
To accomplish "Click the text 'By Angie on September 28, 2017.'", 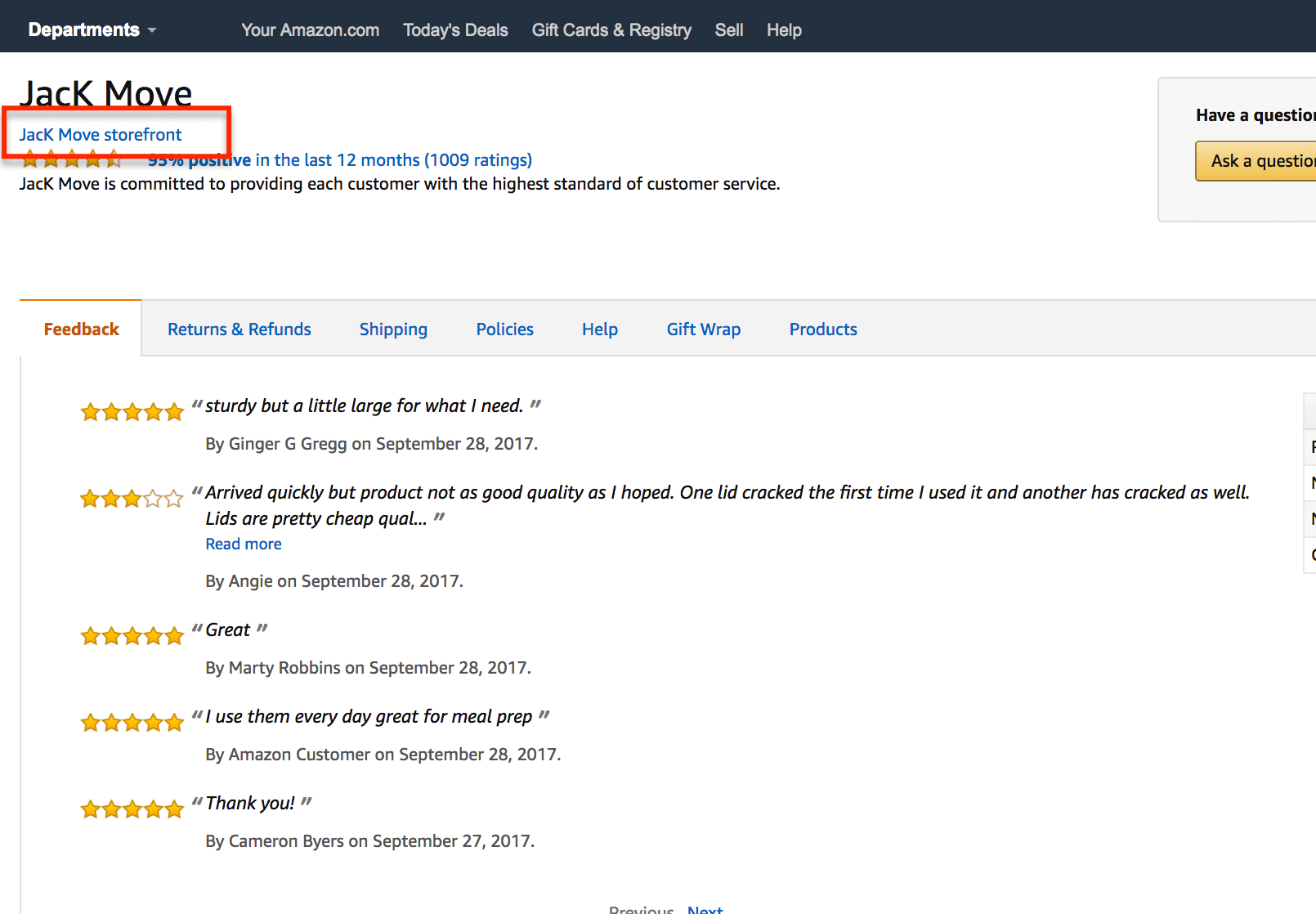I will [334, 581].
